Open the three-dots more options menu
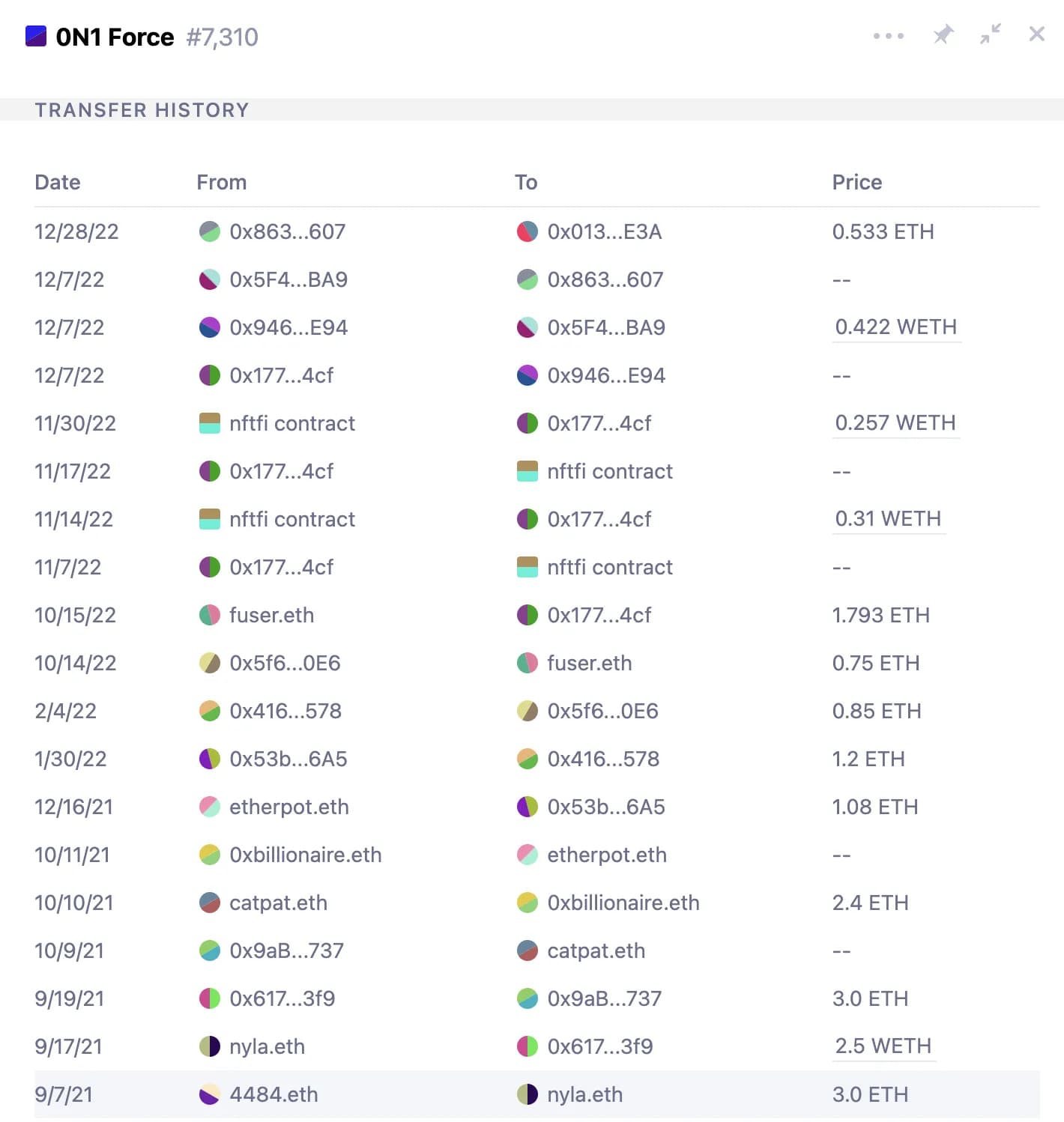The width and height of the screenshot is (1064, 1122). pyautogui.click(x=889, y=36)
